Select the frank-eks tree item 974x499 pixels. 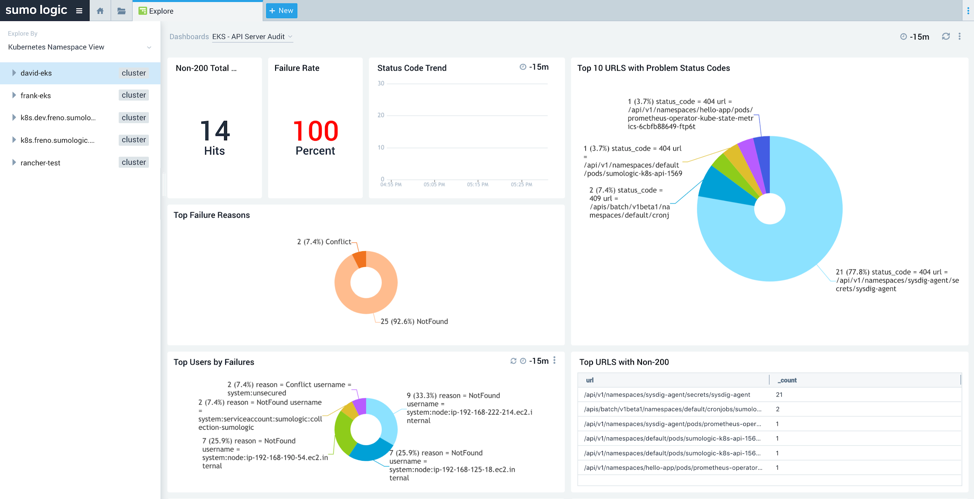tap(80, 95)
